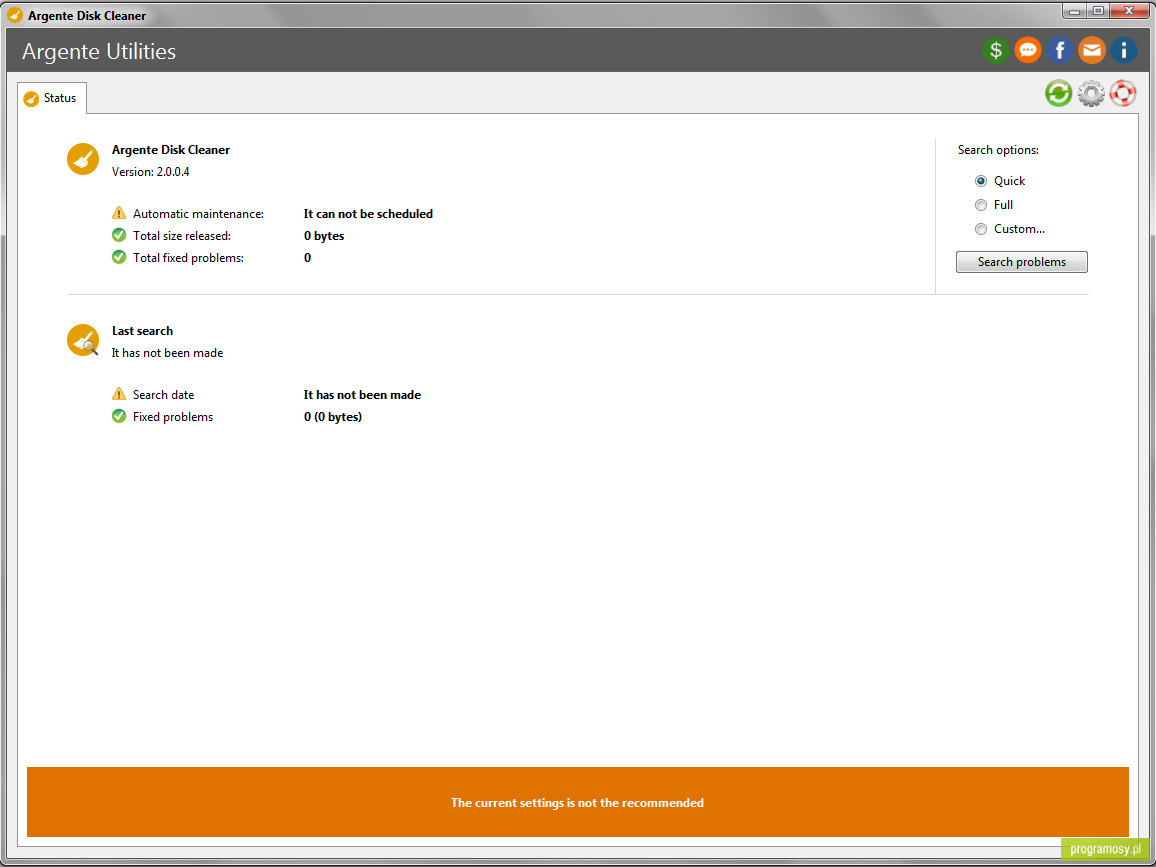Viewport: 1156px width, 867px height.
Task: Click the green refresh arrows icon
Action: tap(1059, 94)
